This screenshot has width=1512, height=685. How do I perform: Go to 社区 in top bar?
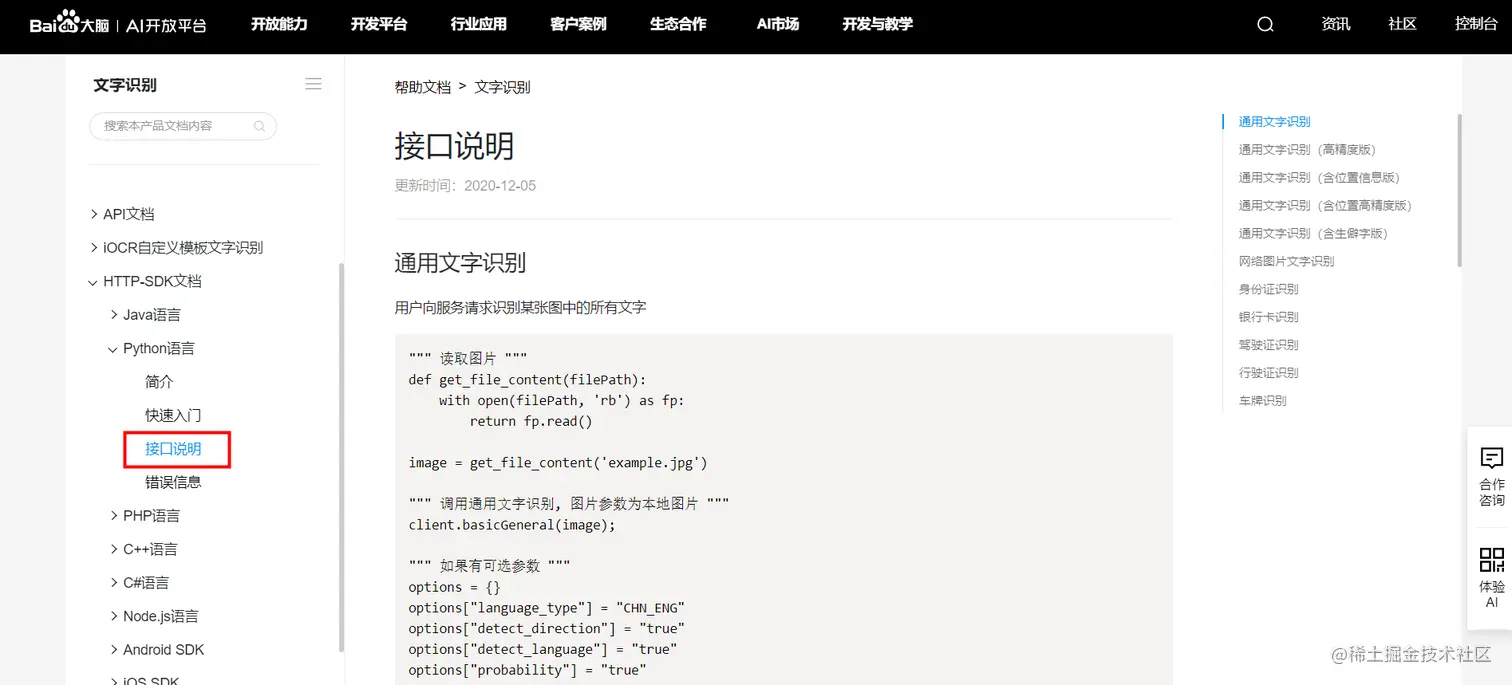(1403, 24)
